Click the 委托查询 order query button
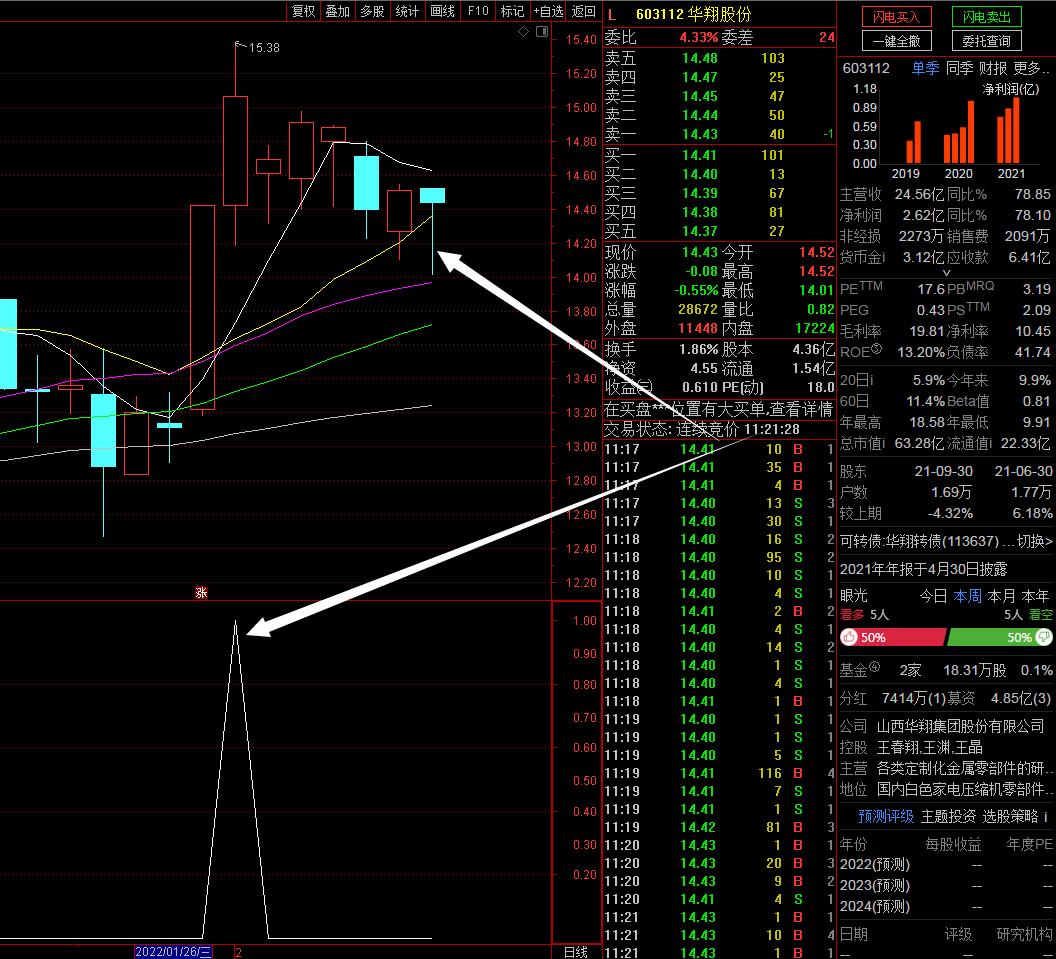This screenshot has width=1056, height=959. click(x=987, y=41)
